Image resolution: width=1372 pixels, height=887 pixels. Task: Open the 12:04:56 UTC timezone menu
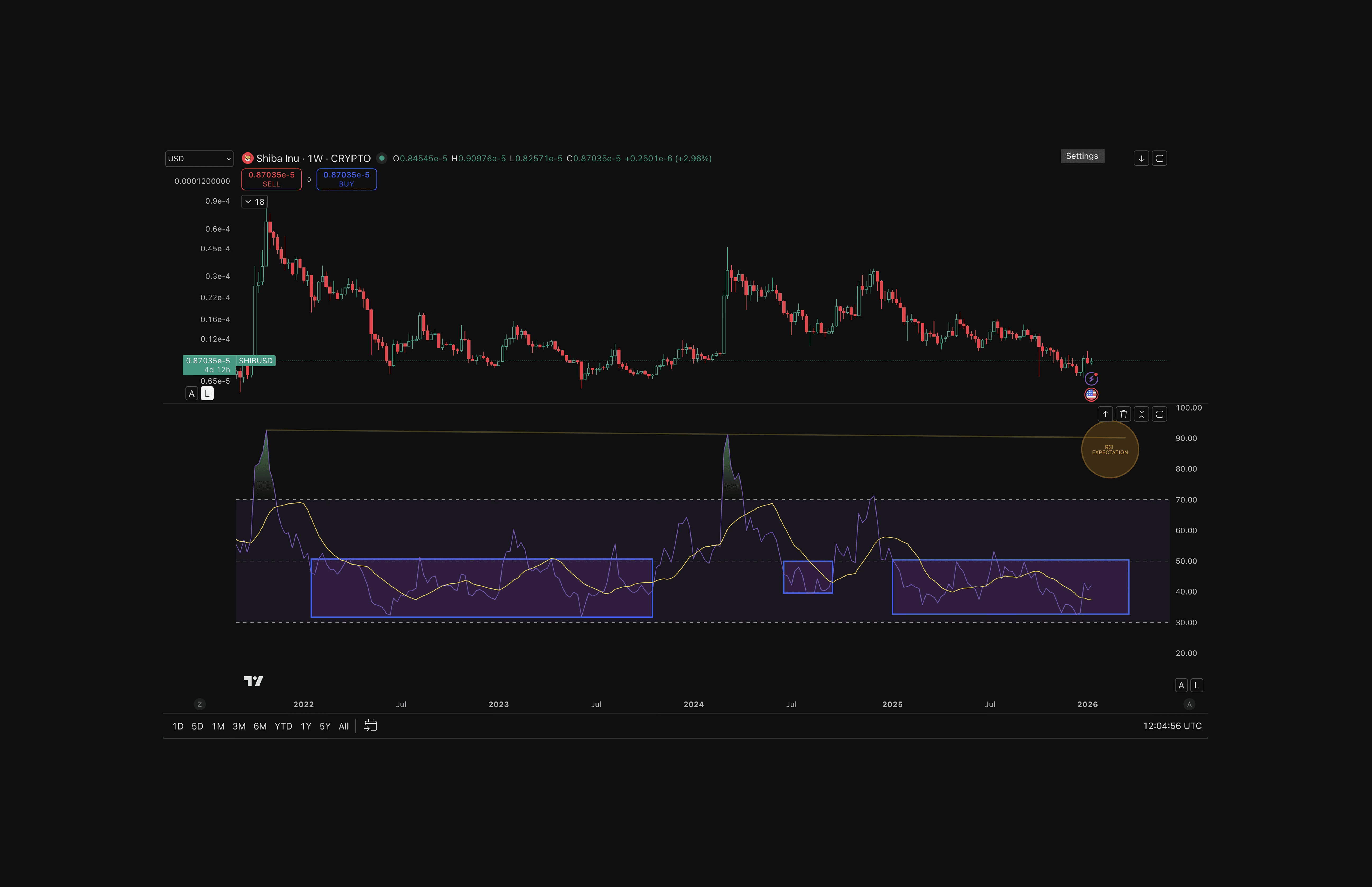click(1172, 726)
